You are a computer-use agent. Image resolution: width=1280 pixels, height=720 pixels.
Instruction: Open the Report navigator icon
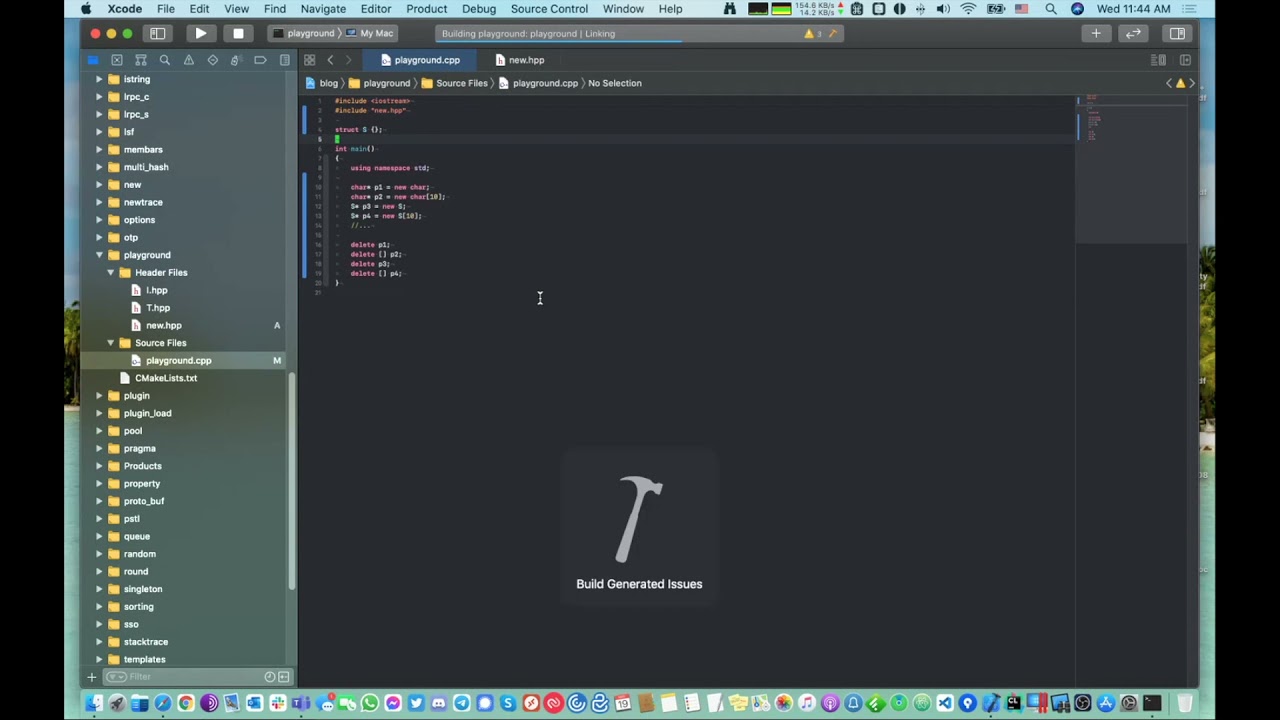[x=284, y=60]
